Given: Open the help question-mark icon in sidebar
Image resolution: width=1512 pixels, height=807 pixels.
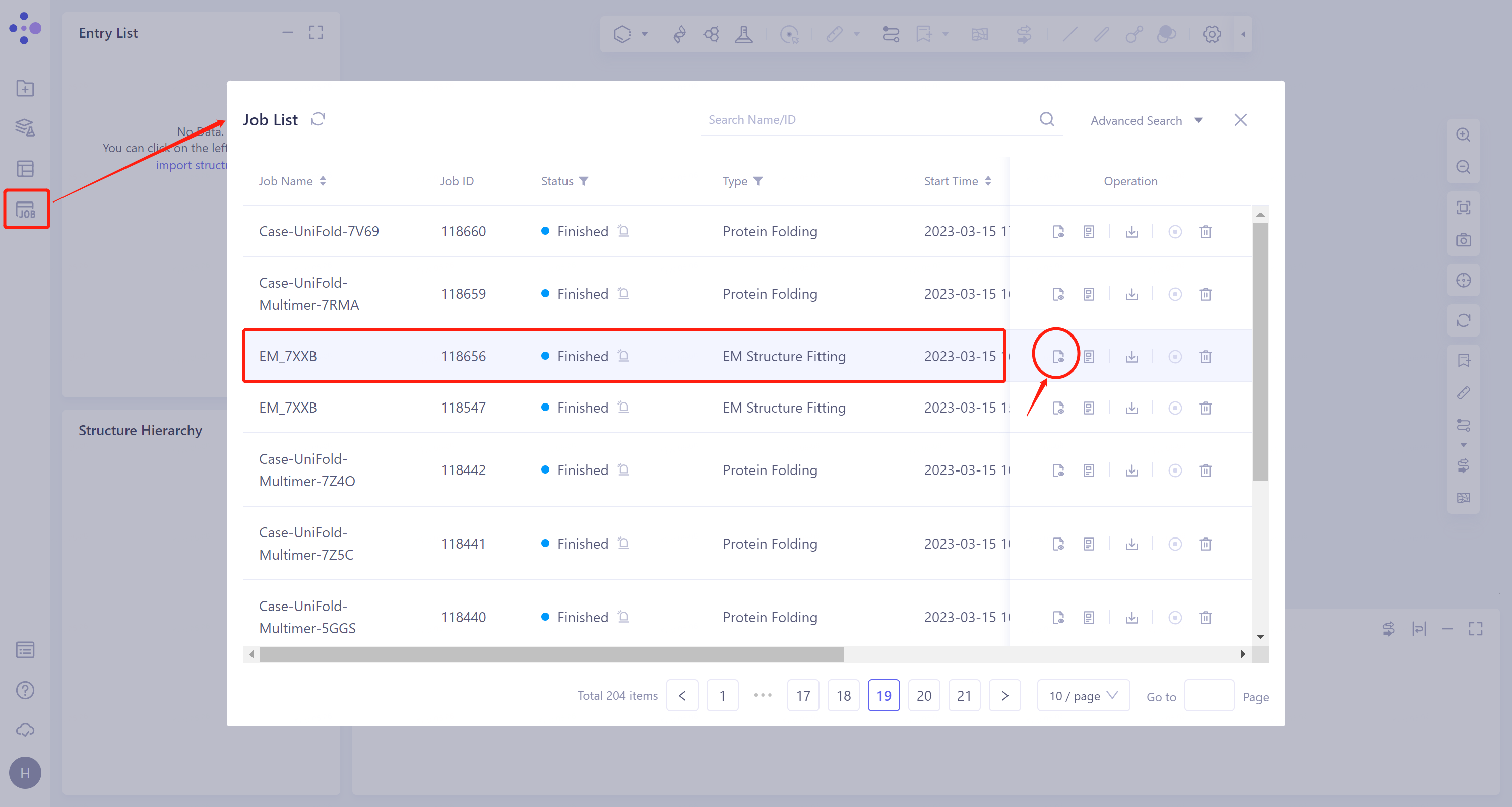Looking at the screenshot, I should click(25, 690).
